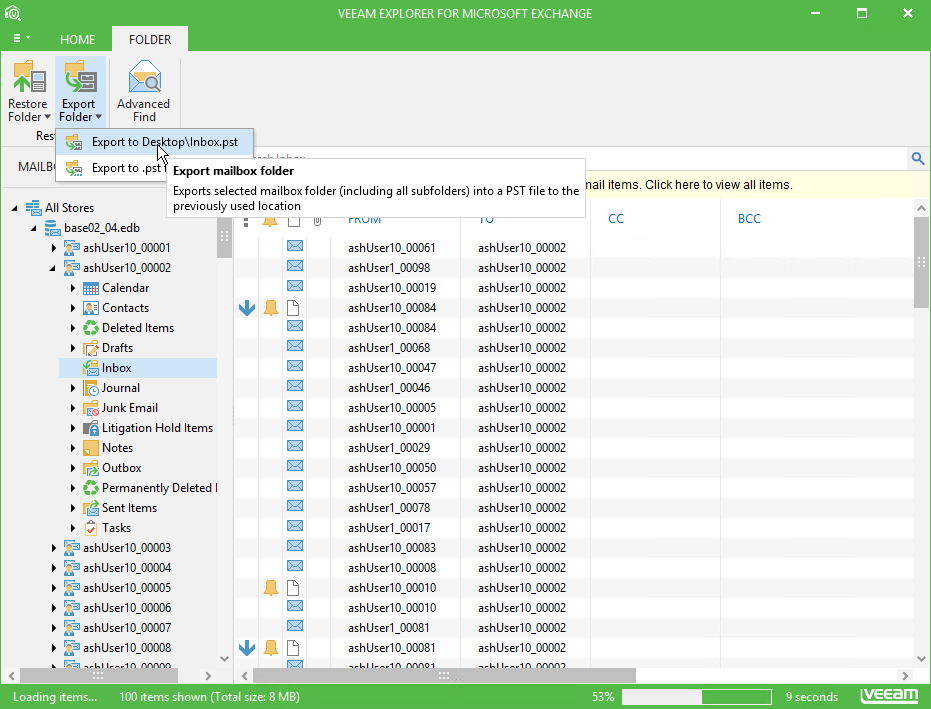The height and width of the screenshot is (709, 931).
Task: Click the Veeam logo icon in title bar
Action: coord(12,12)
